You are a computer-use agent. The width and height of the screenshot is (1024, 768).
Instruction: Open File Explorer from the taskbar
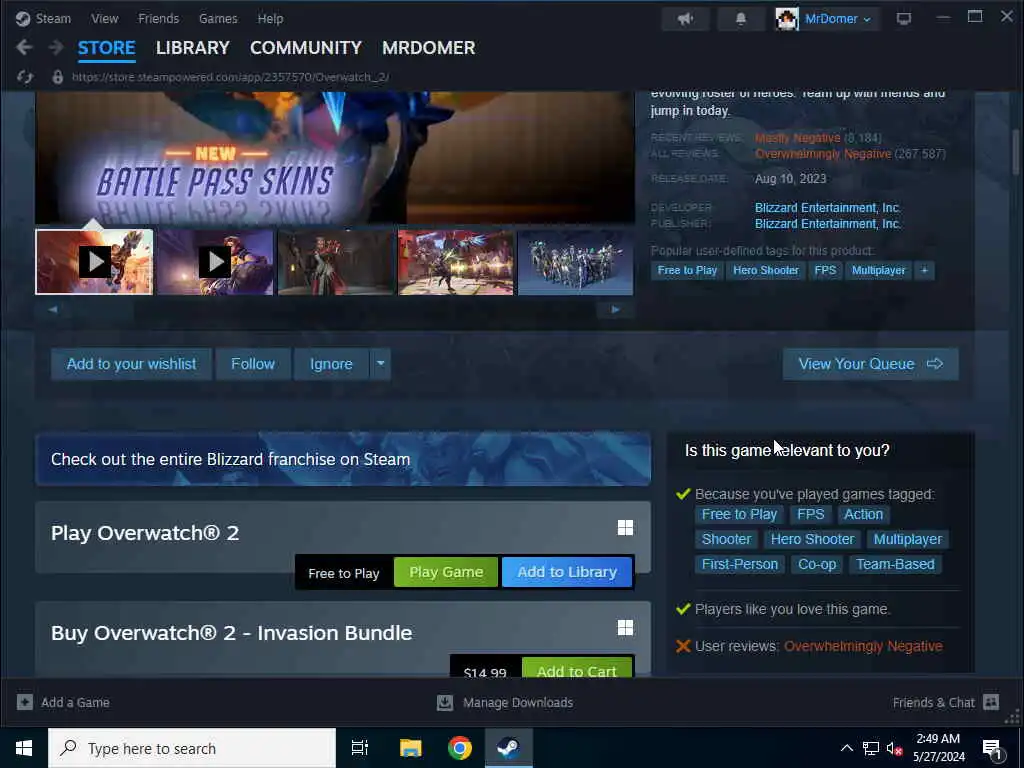coord(411,748)
